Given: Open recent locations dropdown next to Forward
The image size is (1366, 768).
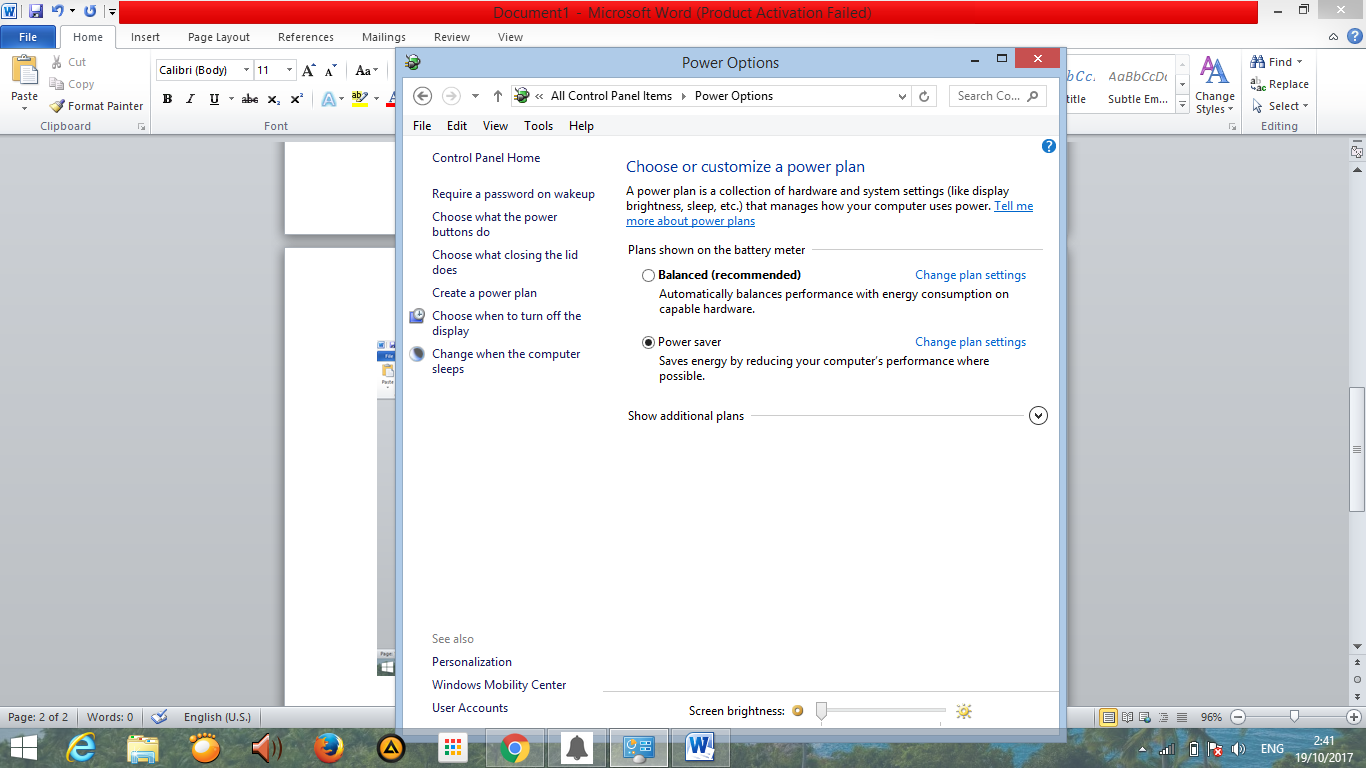Looking at the screenshot, I should pyautogui.click(x=475, y=96).
